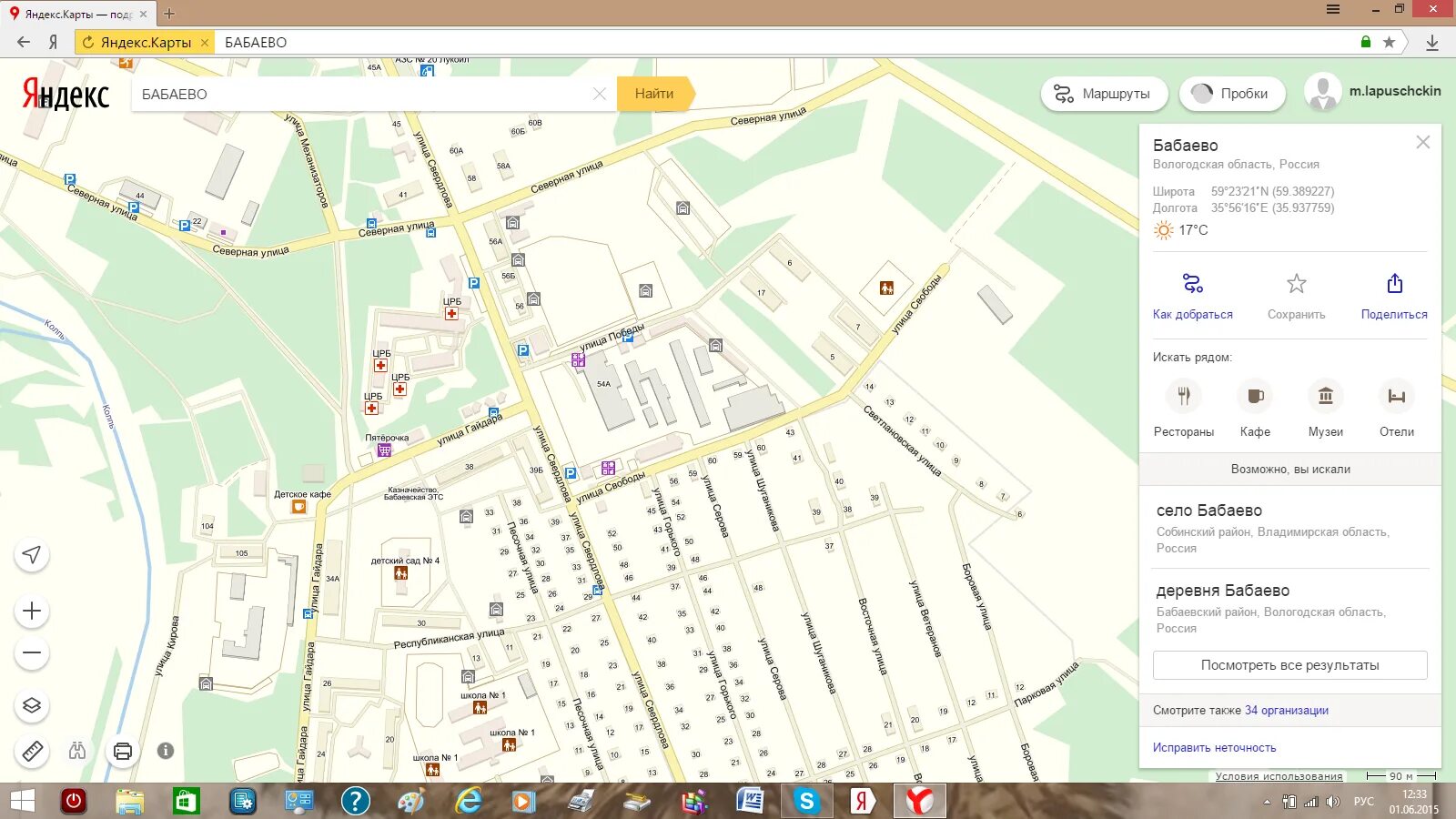
Task: Zoom in the map with plus button
Action: (32, 611)
